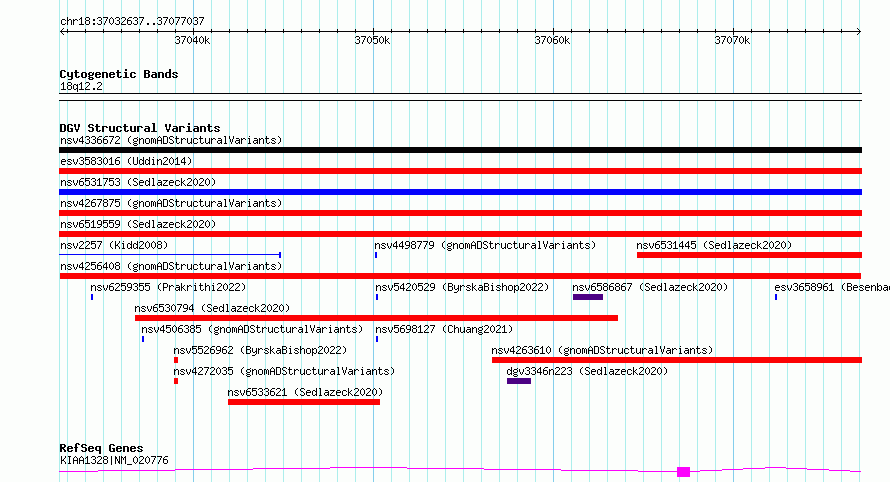Viewport: 890px width, 482px height.
Task: Click the RefSeq Genes track title
Action: coord(101,449)
